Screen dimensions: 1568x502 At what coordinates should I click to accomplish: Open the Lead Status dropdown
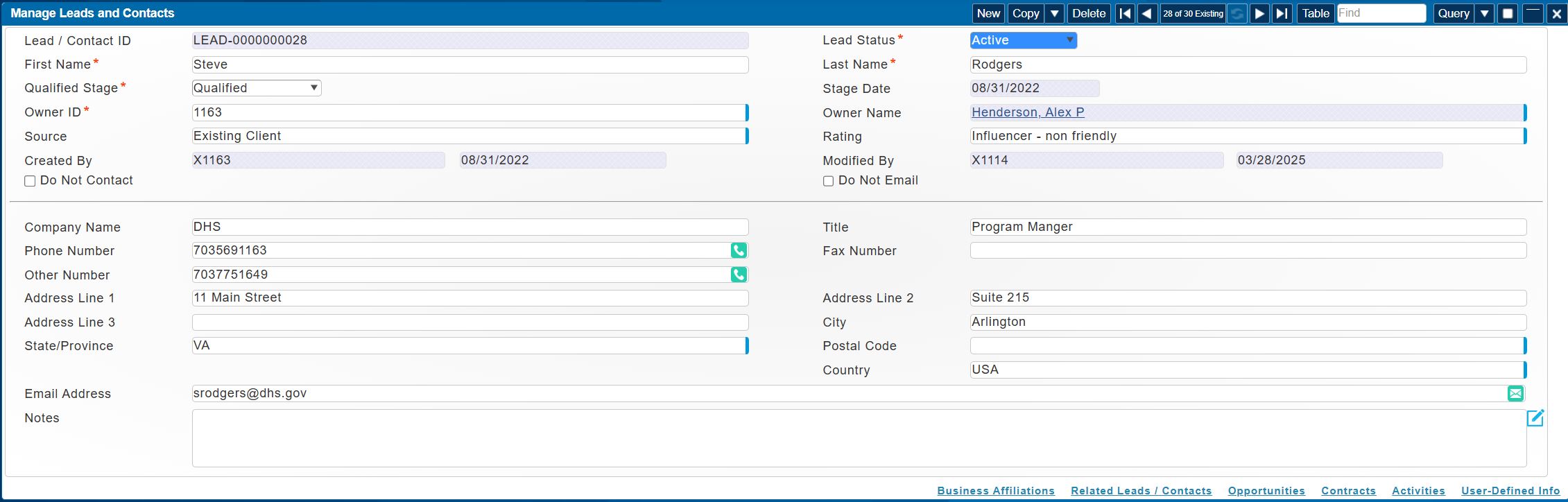pyautogui.click(x=1023, y=40)
